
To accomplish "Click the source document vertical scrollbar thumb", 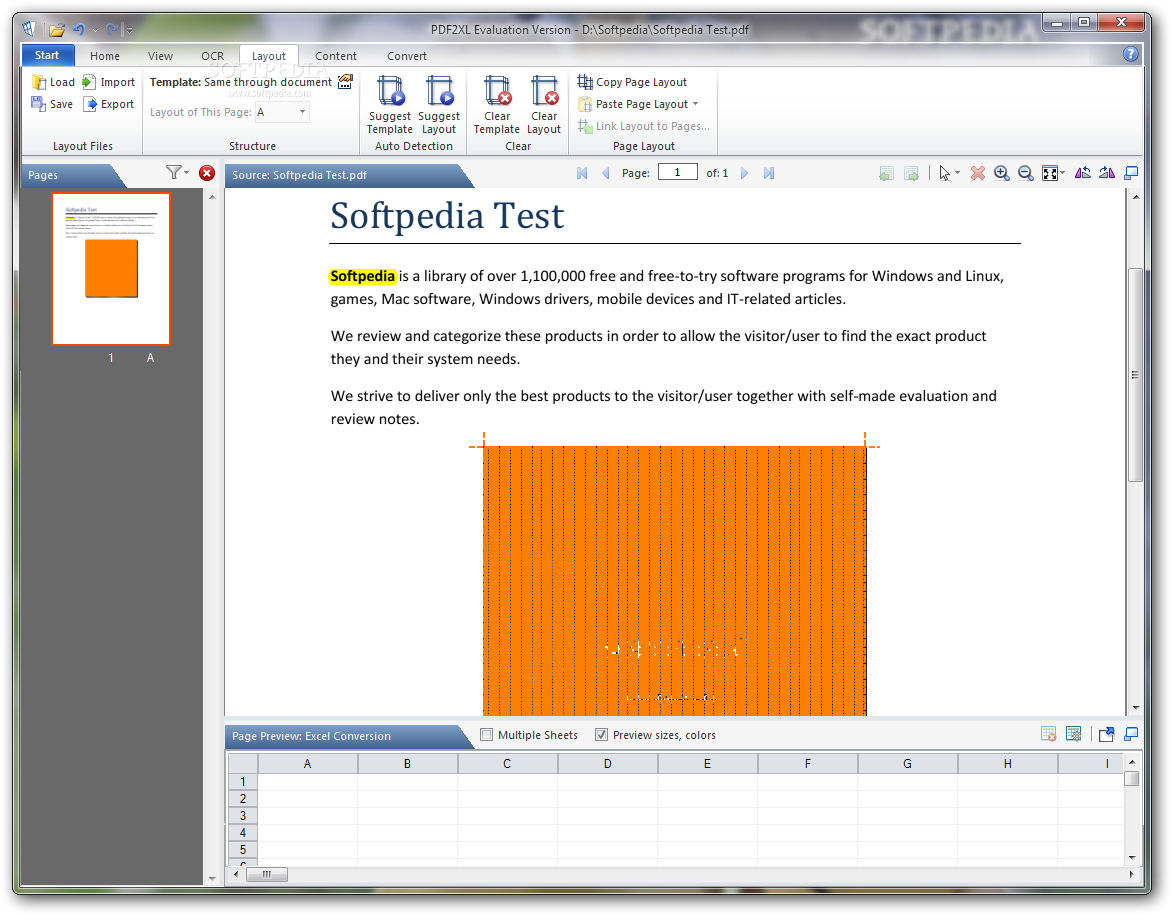I will [x=1135, y=374].
